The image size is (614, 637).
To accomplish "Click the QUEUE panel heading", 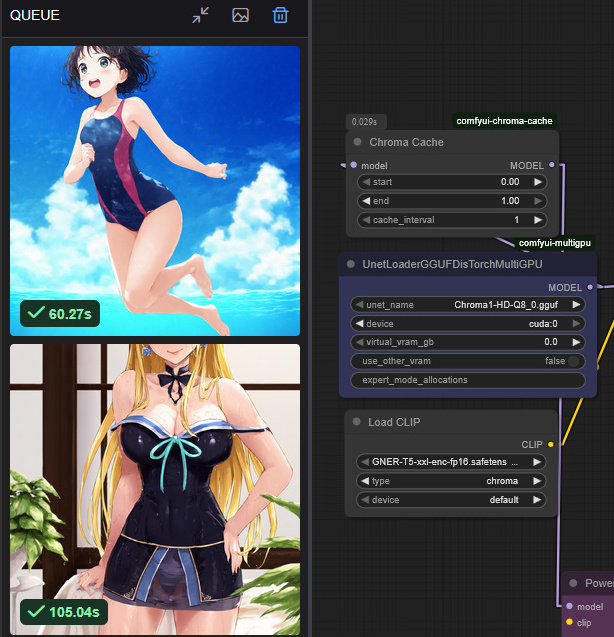I will (35, 15).
